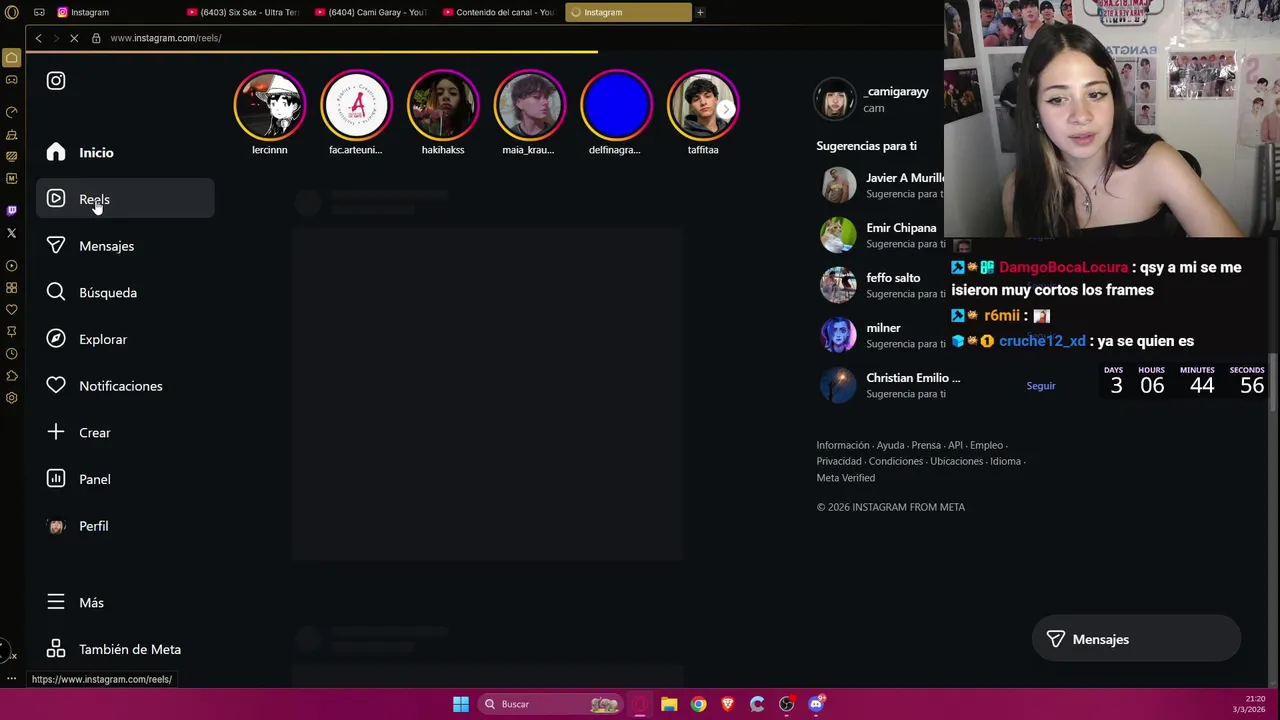The height and width of the screenshot is (720, 1280).
Task: Open the Panel dashboard icon
Action: coord(56,479)
